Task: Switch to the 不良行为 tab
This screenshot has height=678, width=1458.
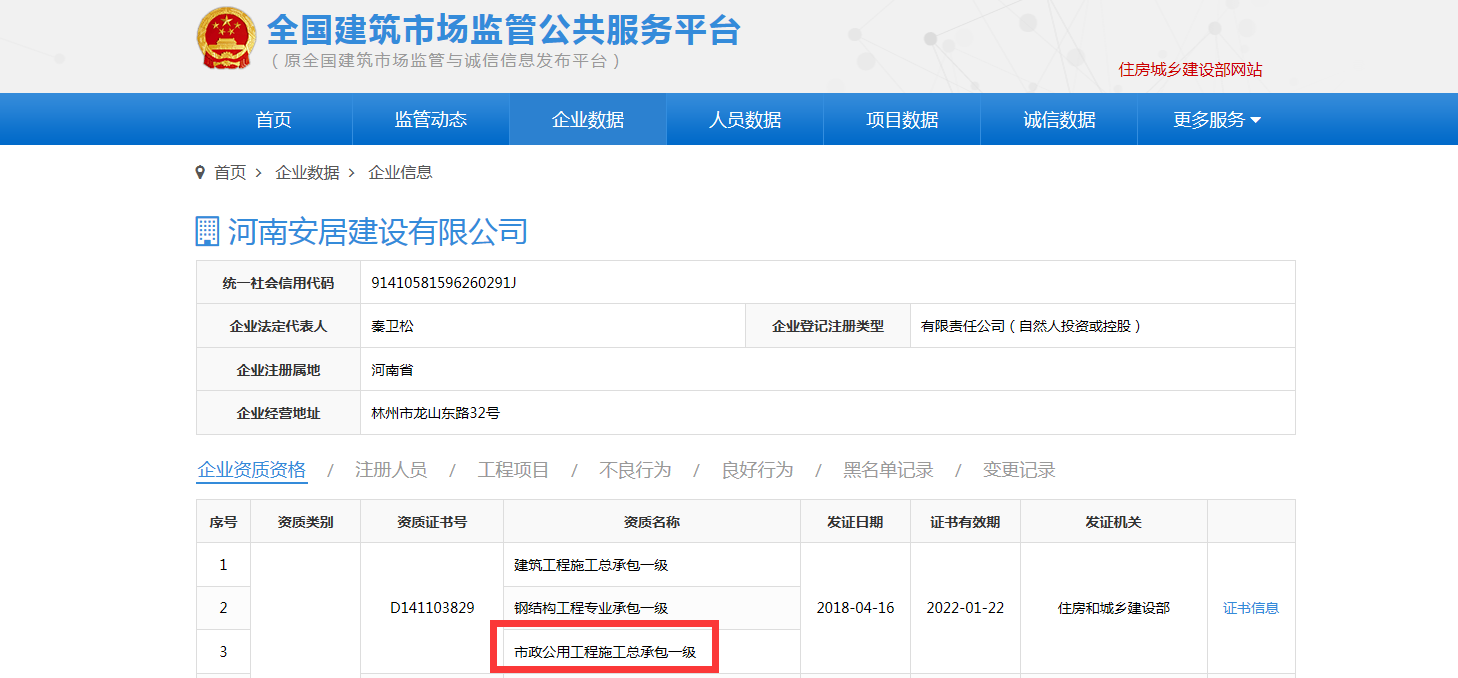Action: (x=635, y=470)
